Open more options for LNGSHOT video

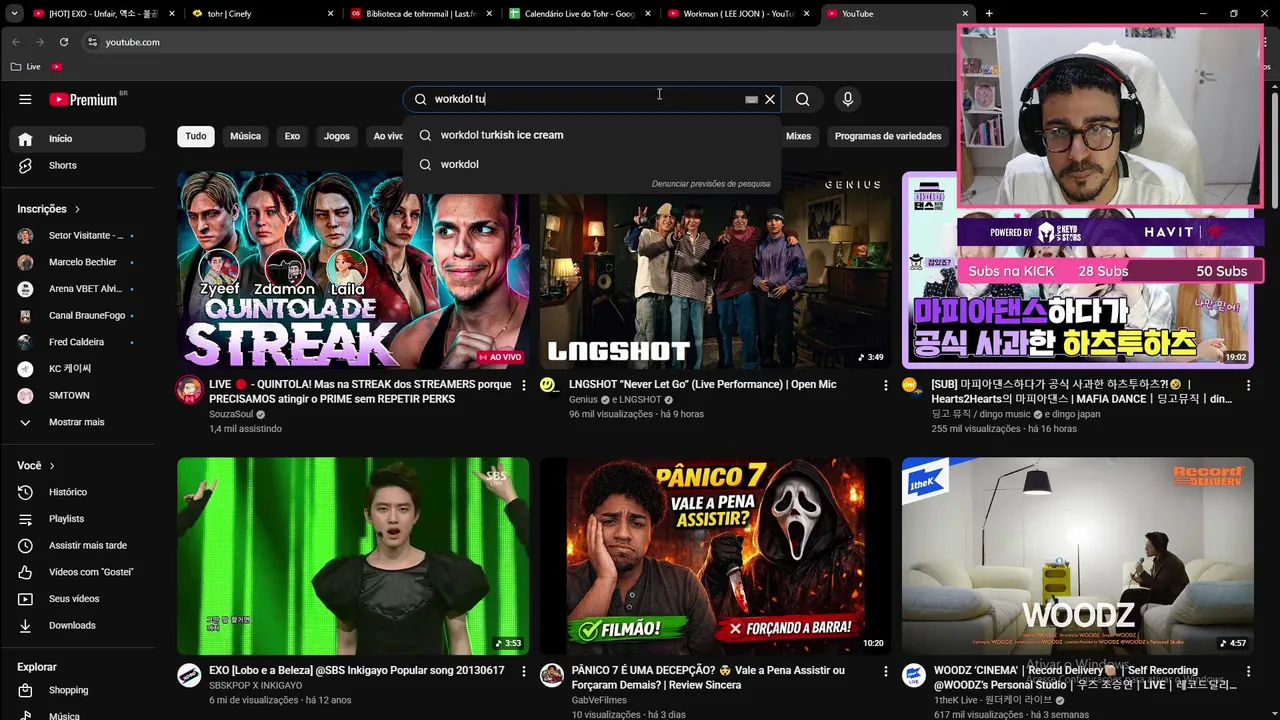[x=886, y=385]
